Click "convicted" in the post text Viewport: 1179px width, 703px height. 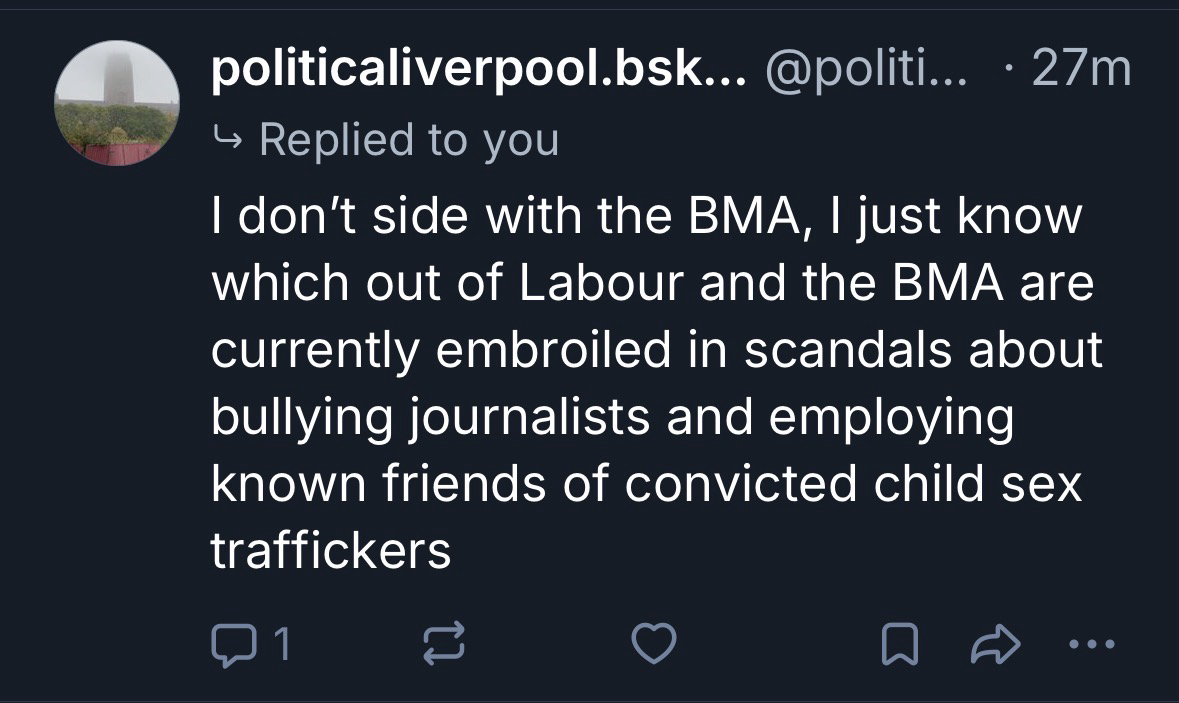pos(741,484)
